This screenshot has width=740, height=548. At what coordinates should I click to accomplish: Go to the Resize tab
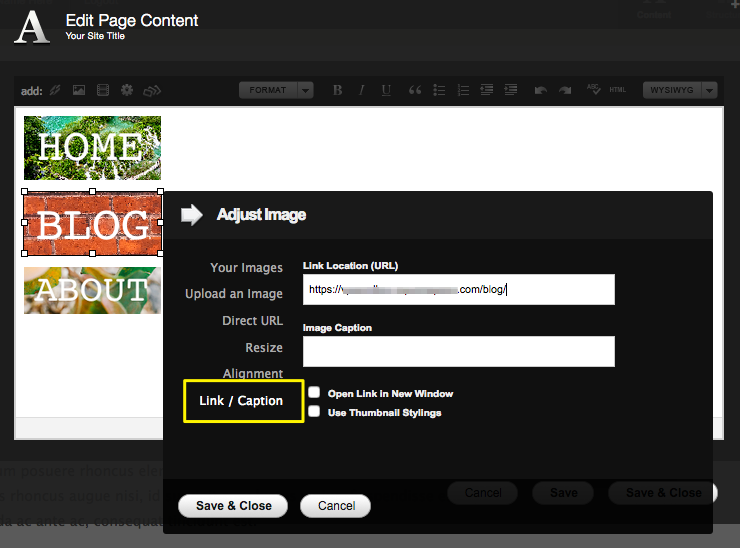click(264, 348)
